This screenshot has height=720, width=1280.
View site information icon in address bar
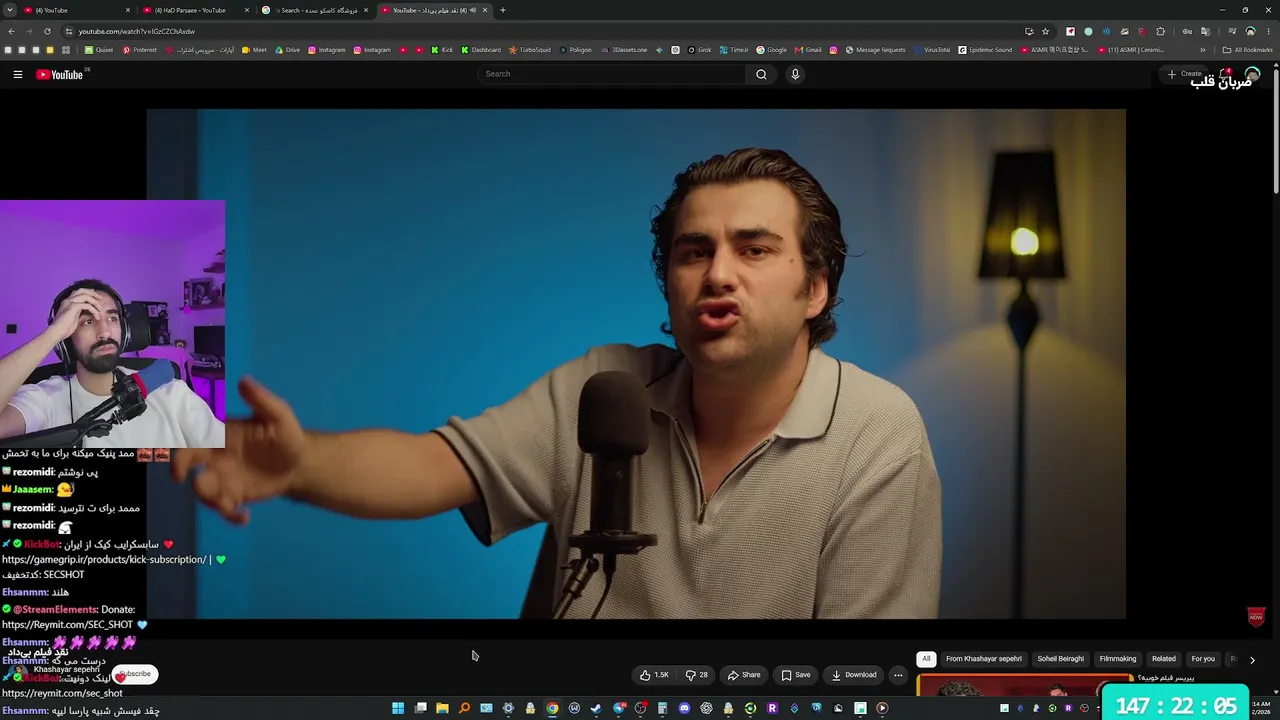68,31
